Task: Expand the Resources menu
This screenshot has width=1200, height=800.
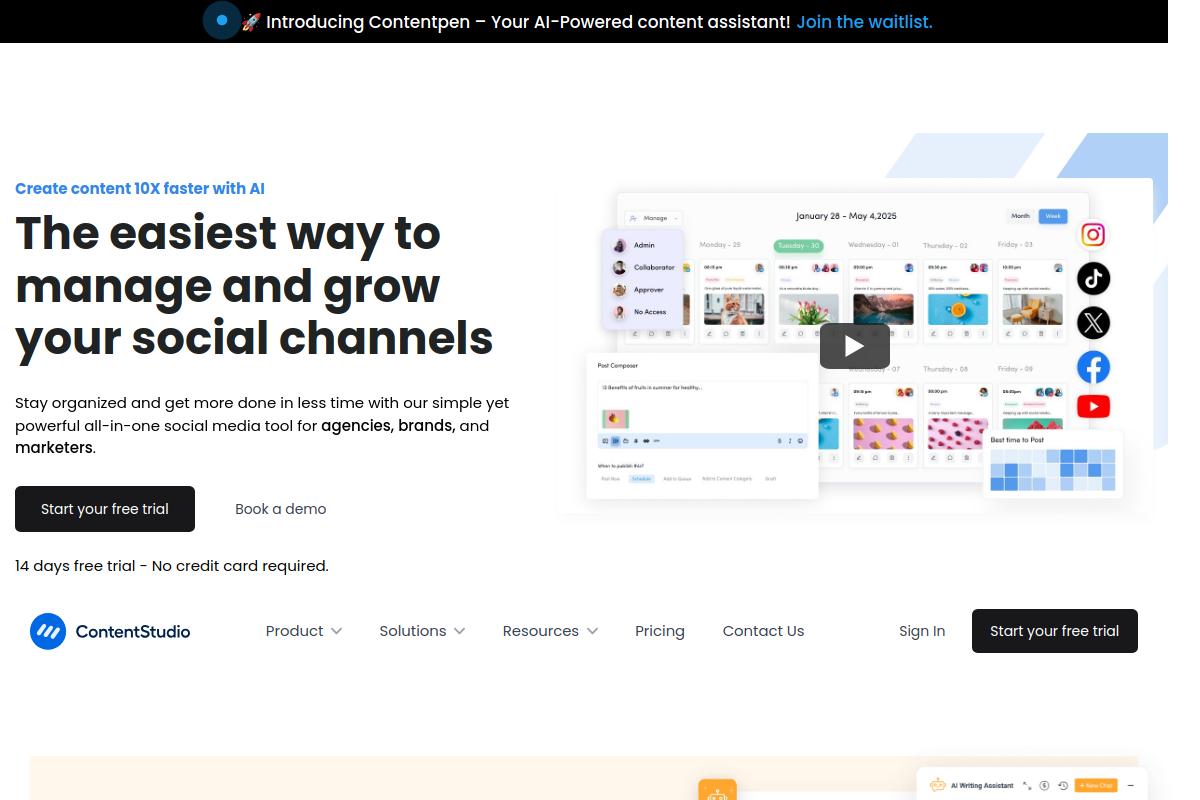Action: 550,631
